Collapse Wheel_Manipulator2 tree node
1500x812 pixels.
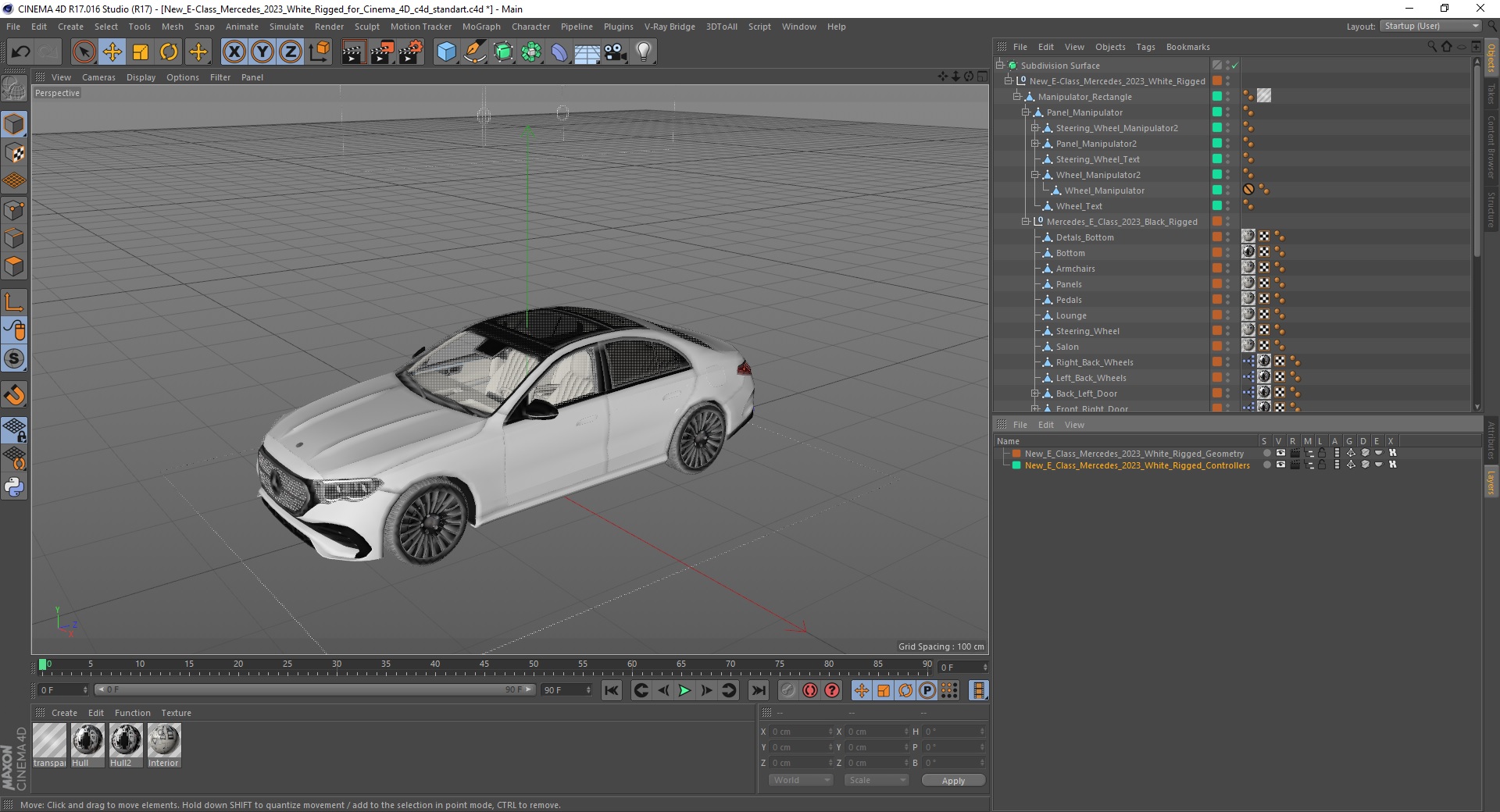coord(1034,175)
